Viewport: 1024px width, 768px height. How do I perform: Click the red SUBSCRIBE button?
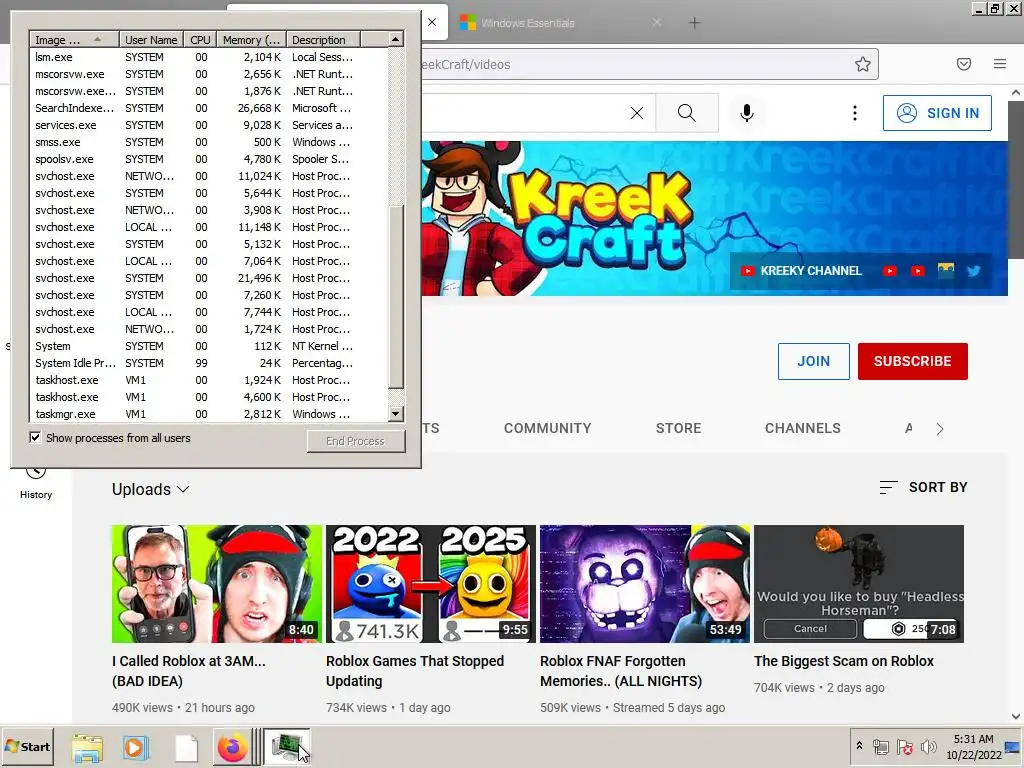coord(912,361)
